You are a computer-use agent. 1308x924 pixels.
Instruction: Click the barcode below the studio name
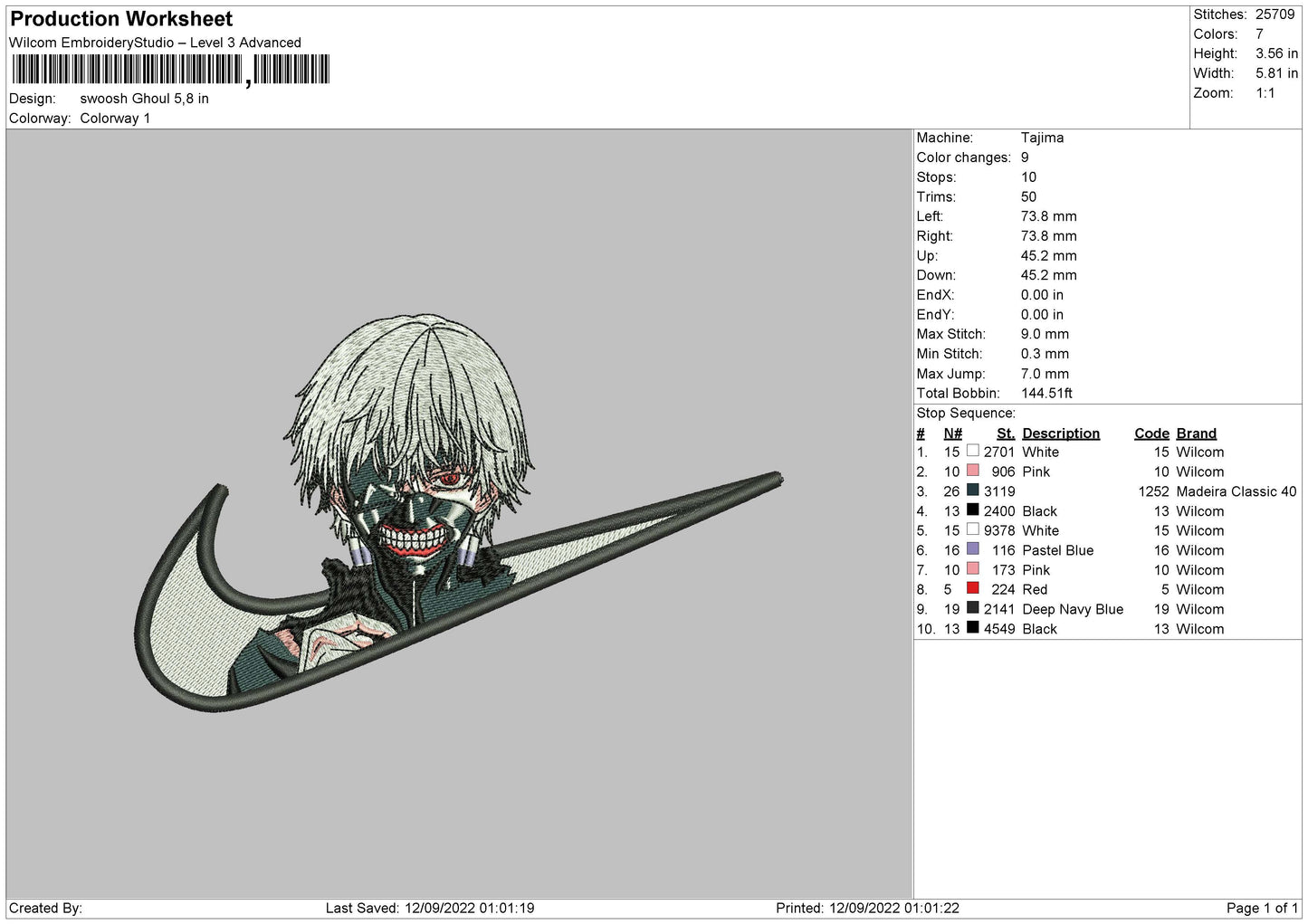pos(171,70)
